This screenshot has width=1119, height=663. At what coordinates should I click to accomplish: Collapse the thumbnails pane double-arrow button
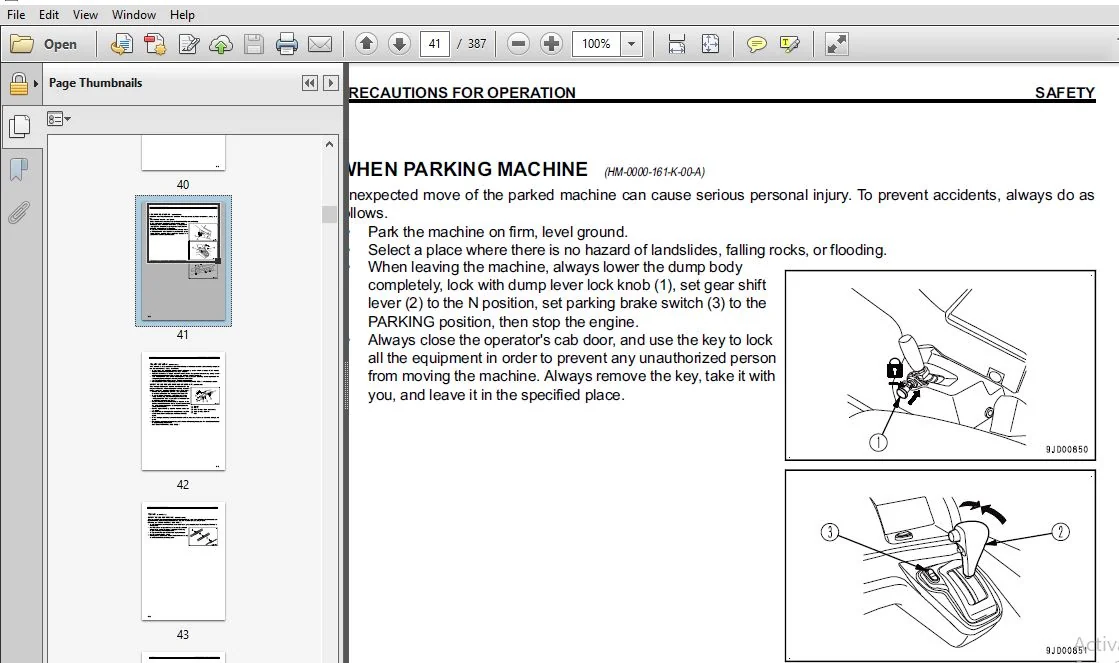click(310, 83)
